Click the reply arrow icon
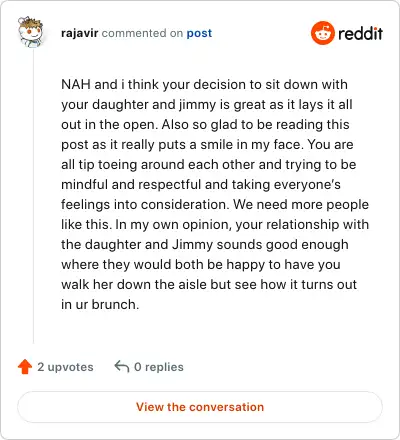Image resolution: width=400 pixels, height=440 pixels. (122, 367)
